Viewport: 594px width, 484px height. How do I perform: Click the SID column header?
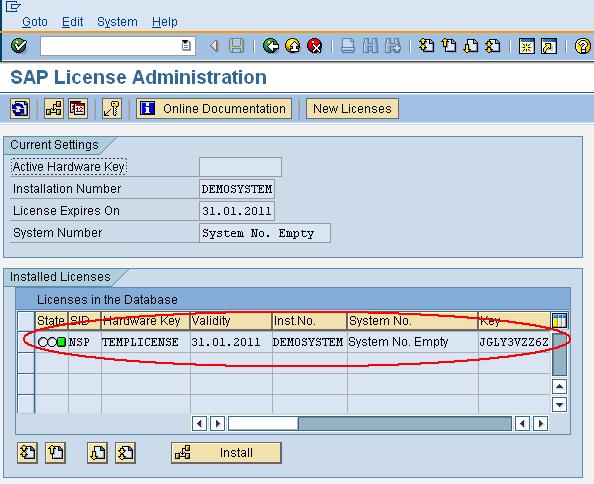[84, 321]
